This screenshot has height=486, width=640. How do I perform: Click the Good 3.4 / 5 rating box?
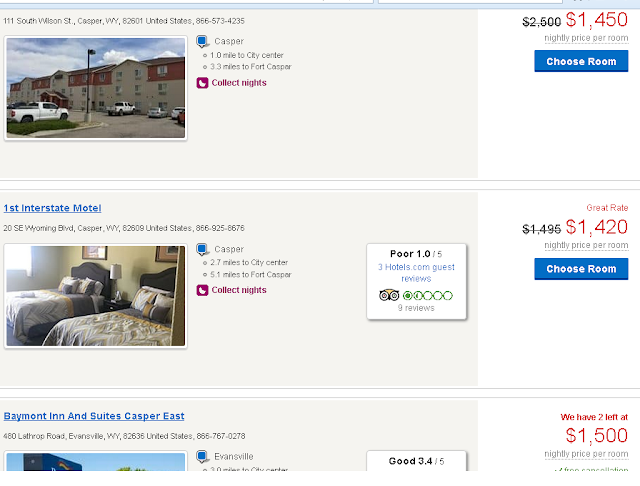point(416,461)
